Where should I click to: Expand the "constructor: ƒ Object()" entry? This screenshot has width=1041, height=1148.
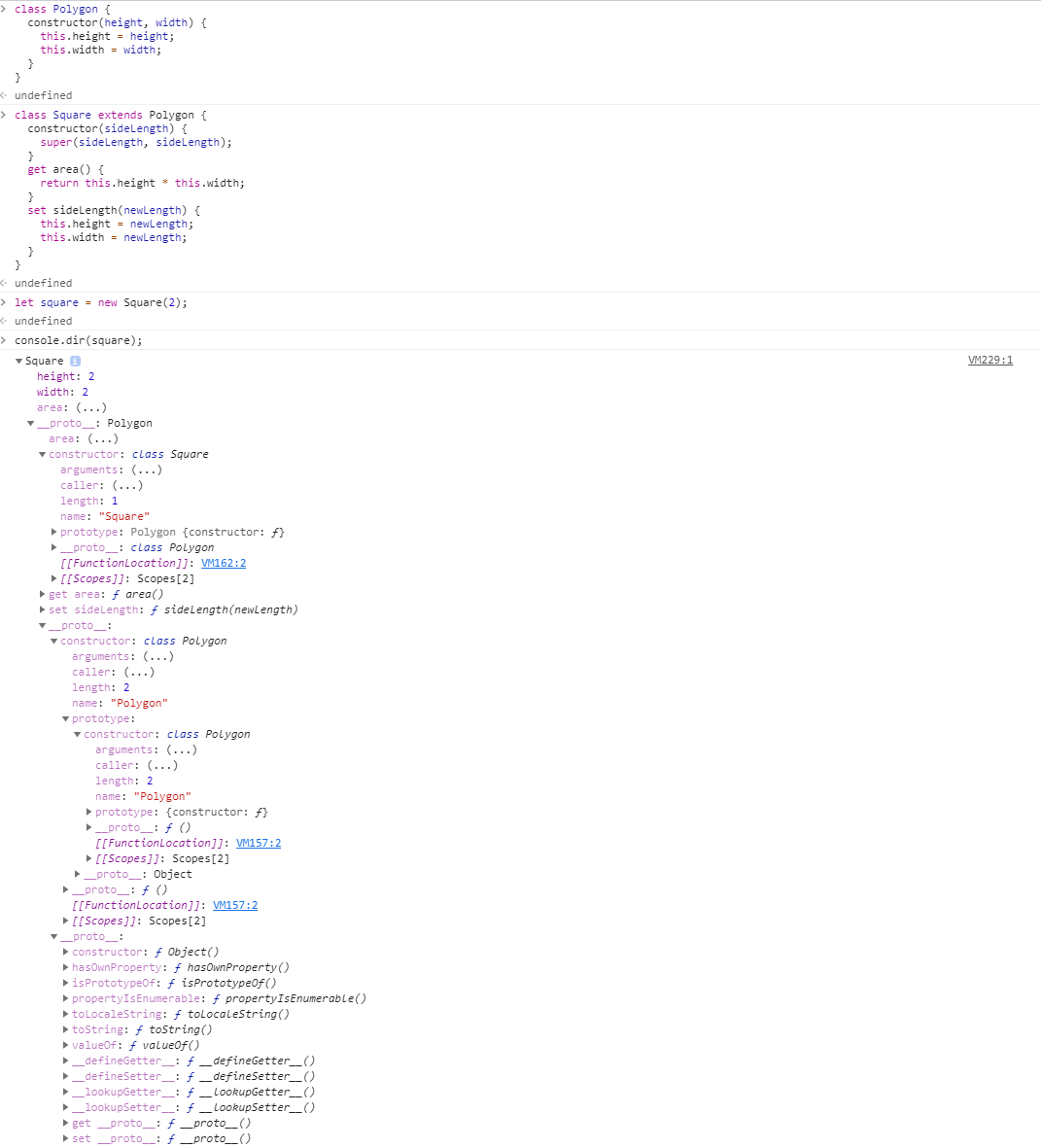coord(66,953)
